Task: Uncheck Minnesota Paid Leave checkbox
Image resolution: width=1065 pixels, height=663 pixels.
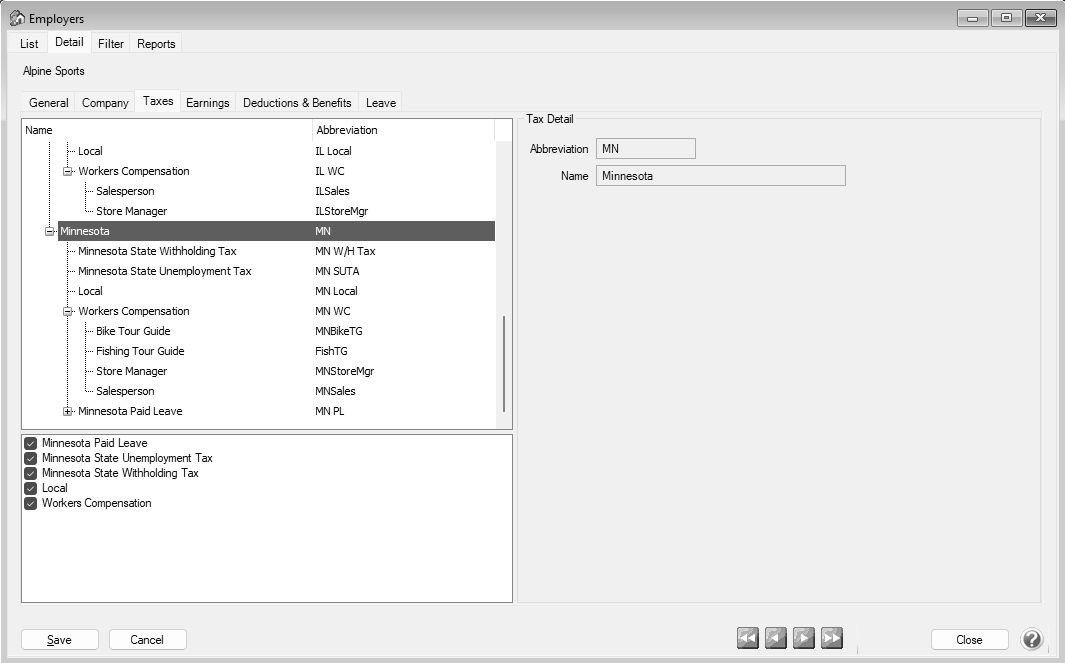Action: 30,443
